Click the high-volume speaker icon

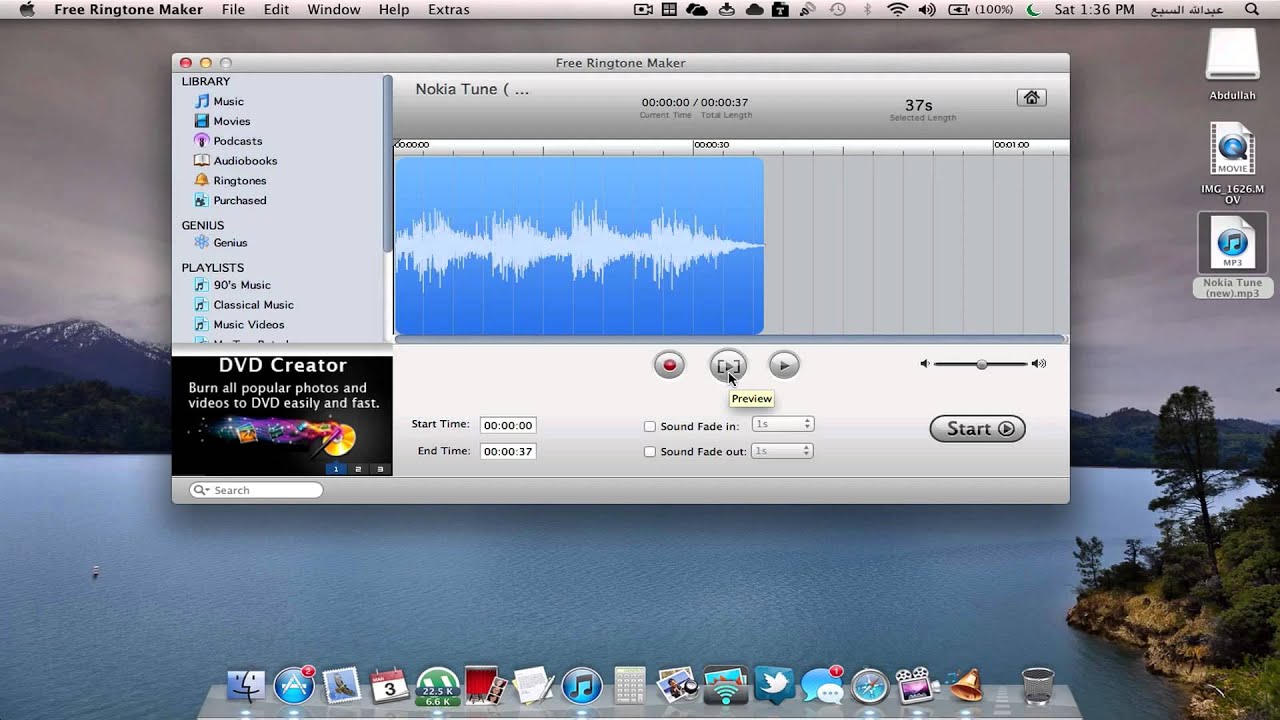pos(1039,364)
